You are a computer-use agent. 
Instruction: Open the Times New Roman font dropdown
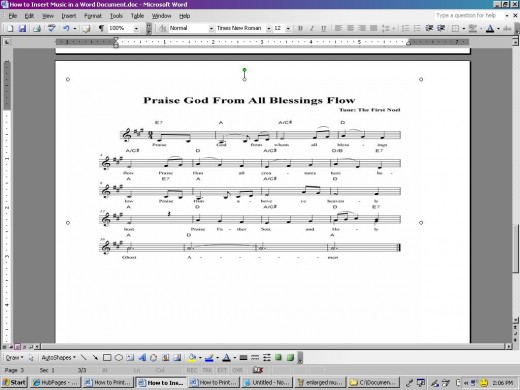(x=269, y=28)
